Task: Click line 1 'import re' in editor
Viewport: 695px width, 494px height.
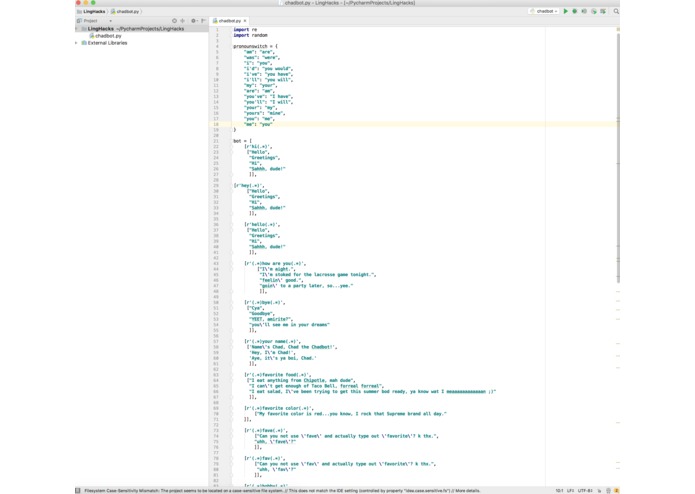Action: pyautogui.click(x=245, y=30)
